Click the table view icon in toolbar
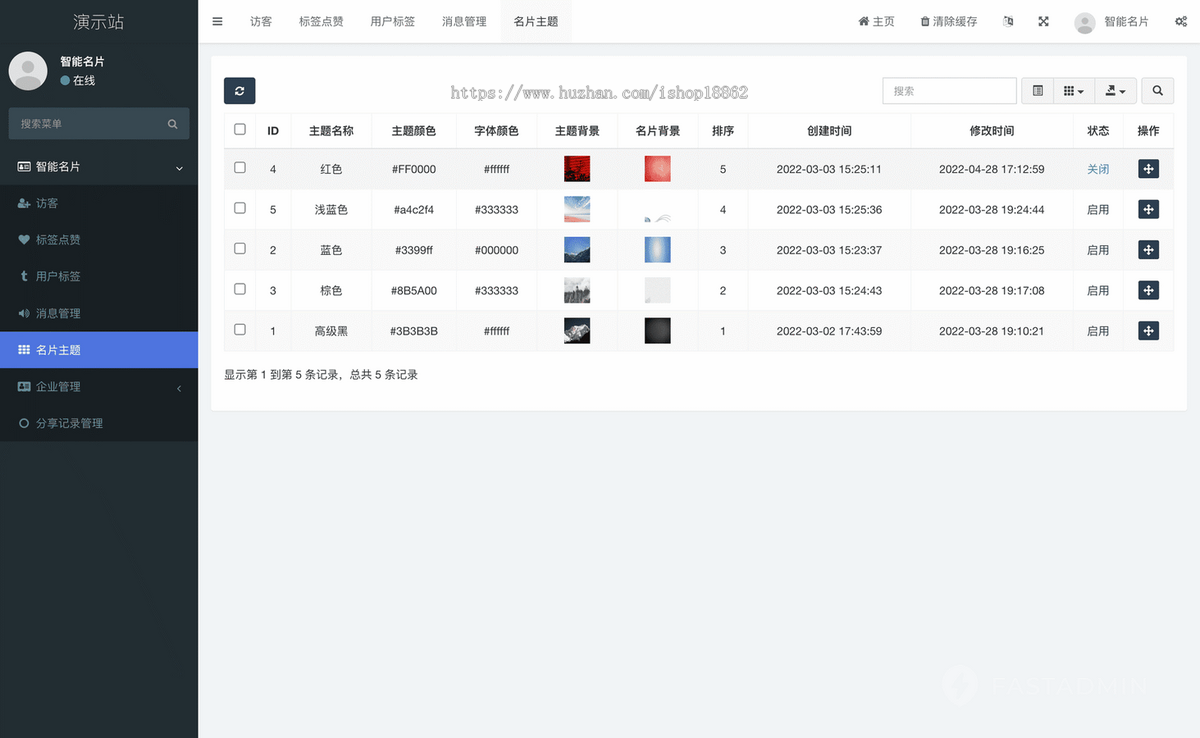Screen dimensions: 1200x738 (1037, 90)
